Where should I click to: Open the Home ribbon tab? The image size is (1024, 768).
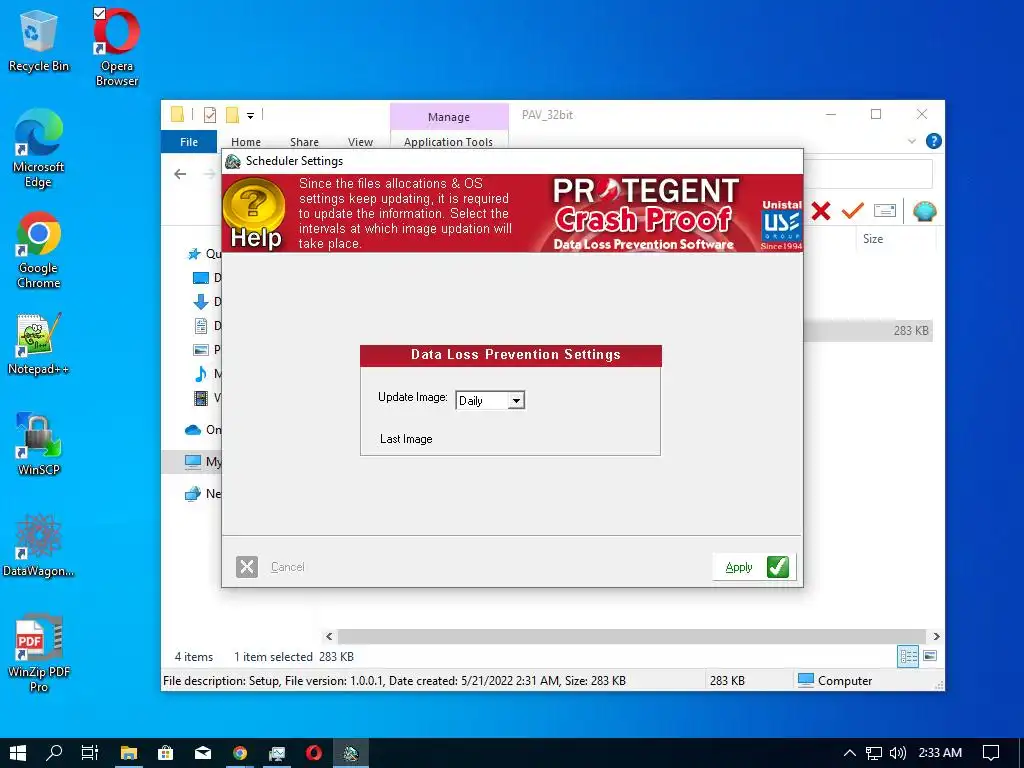click(246, 142)
